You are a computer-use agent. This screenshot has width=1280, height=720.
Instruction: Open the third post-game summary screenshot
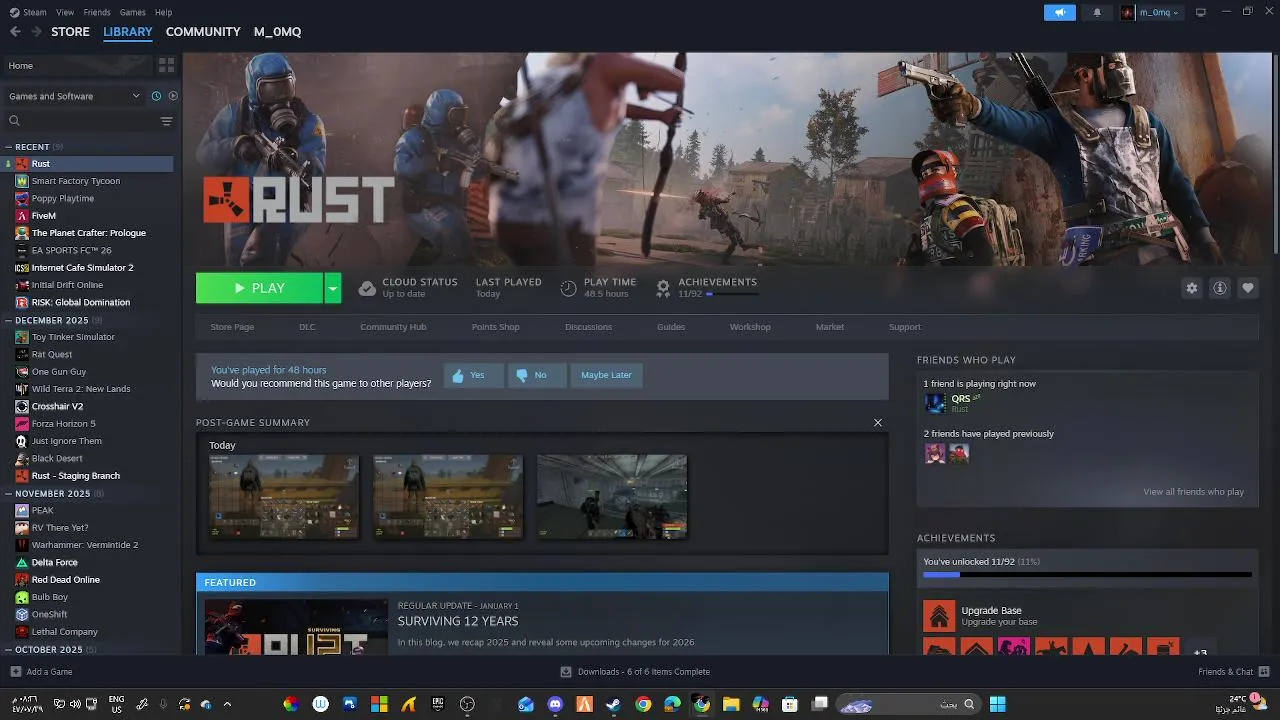[612, 497]
